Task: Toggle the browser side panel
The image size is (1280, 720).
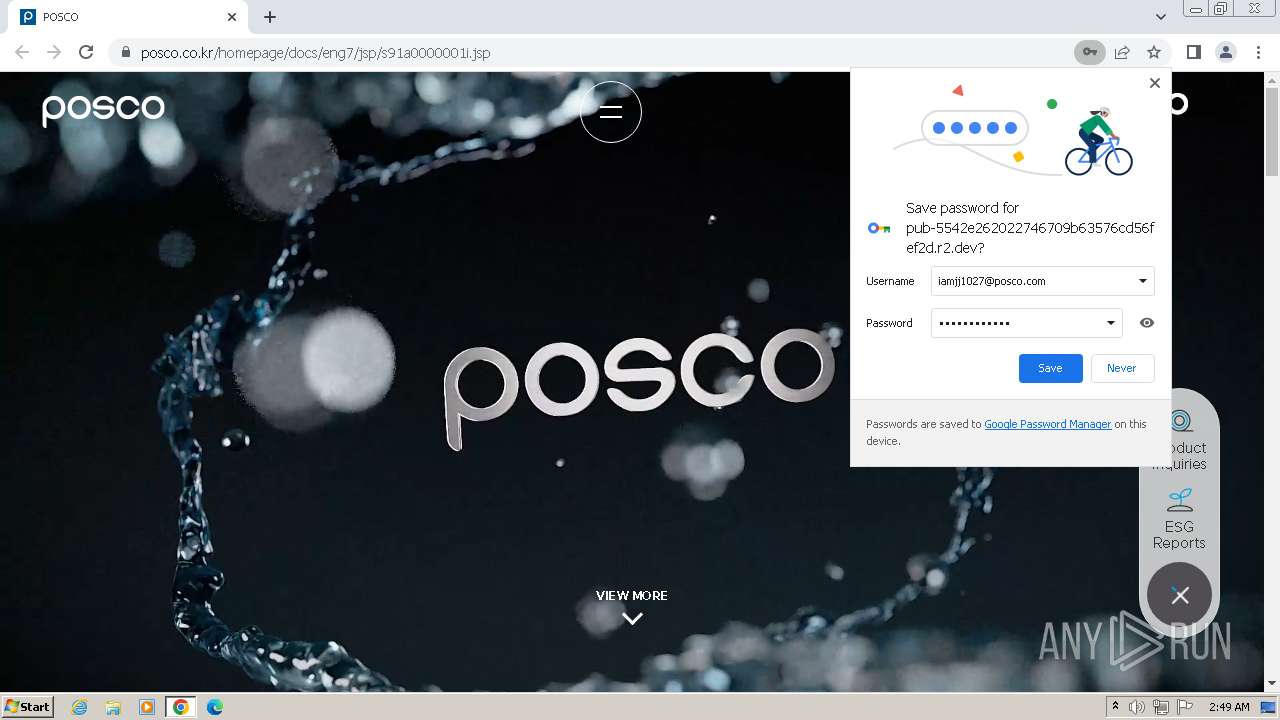Action: click(1194, 52)
